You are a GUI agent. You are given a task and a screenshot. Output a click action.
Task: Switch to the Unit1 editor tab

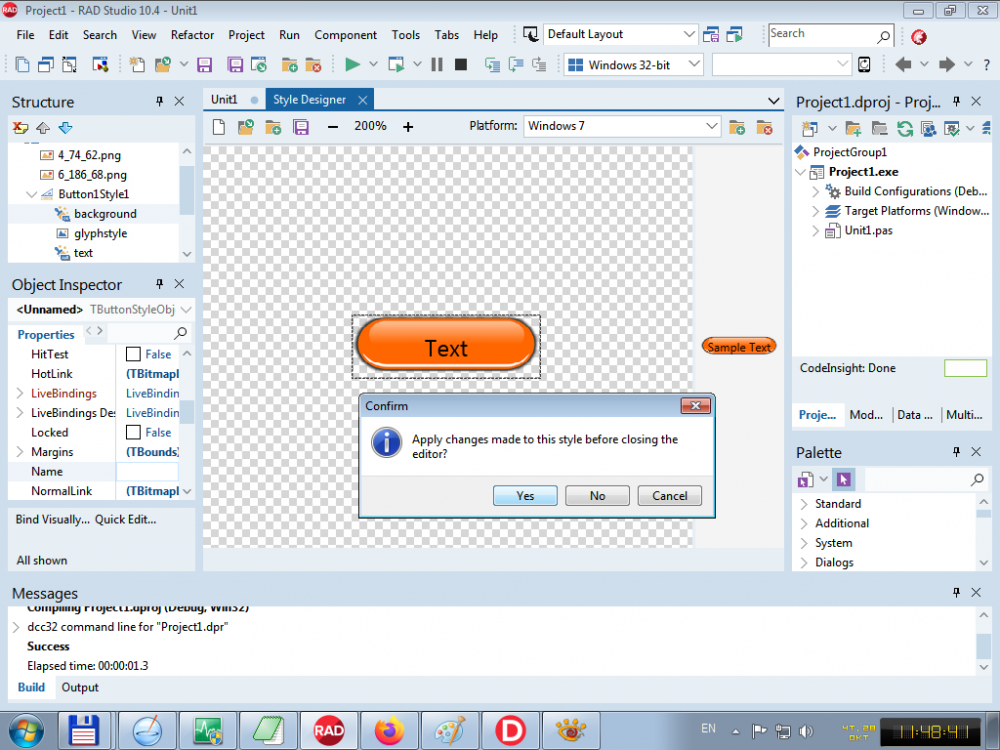(x=224, y=99)
